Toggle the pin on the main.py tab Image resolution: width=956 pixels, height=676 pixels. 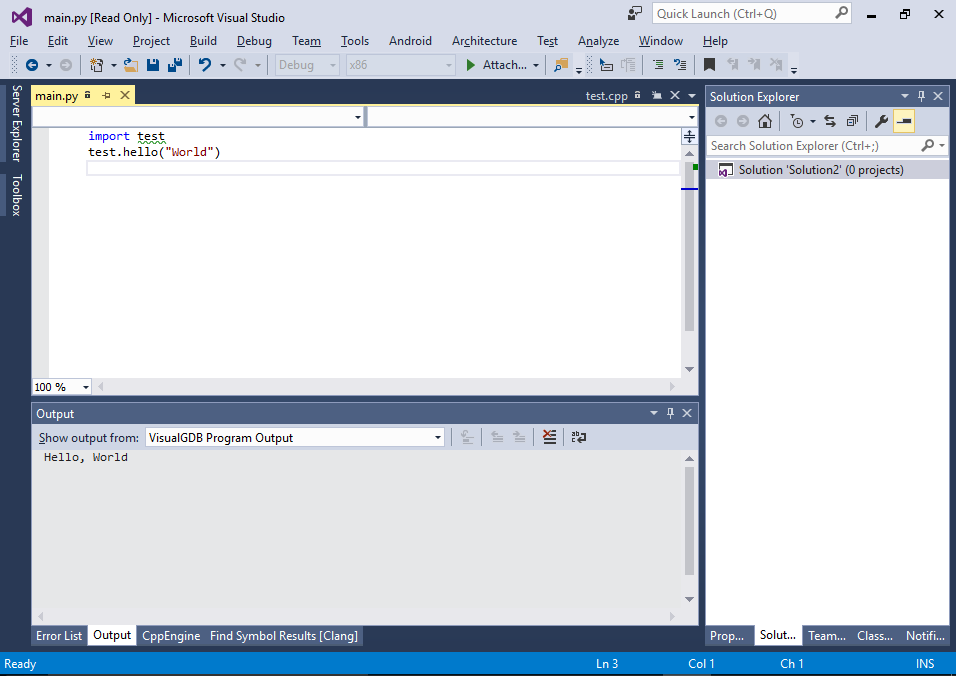coord(106,95)
